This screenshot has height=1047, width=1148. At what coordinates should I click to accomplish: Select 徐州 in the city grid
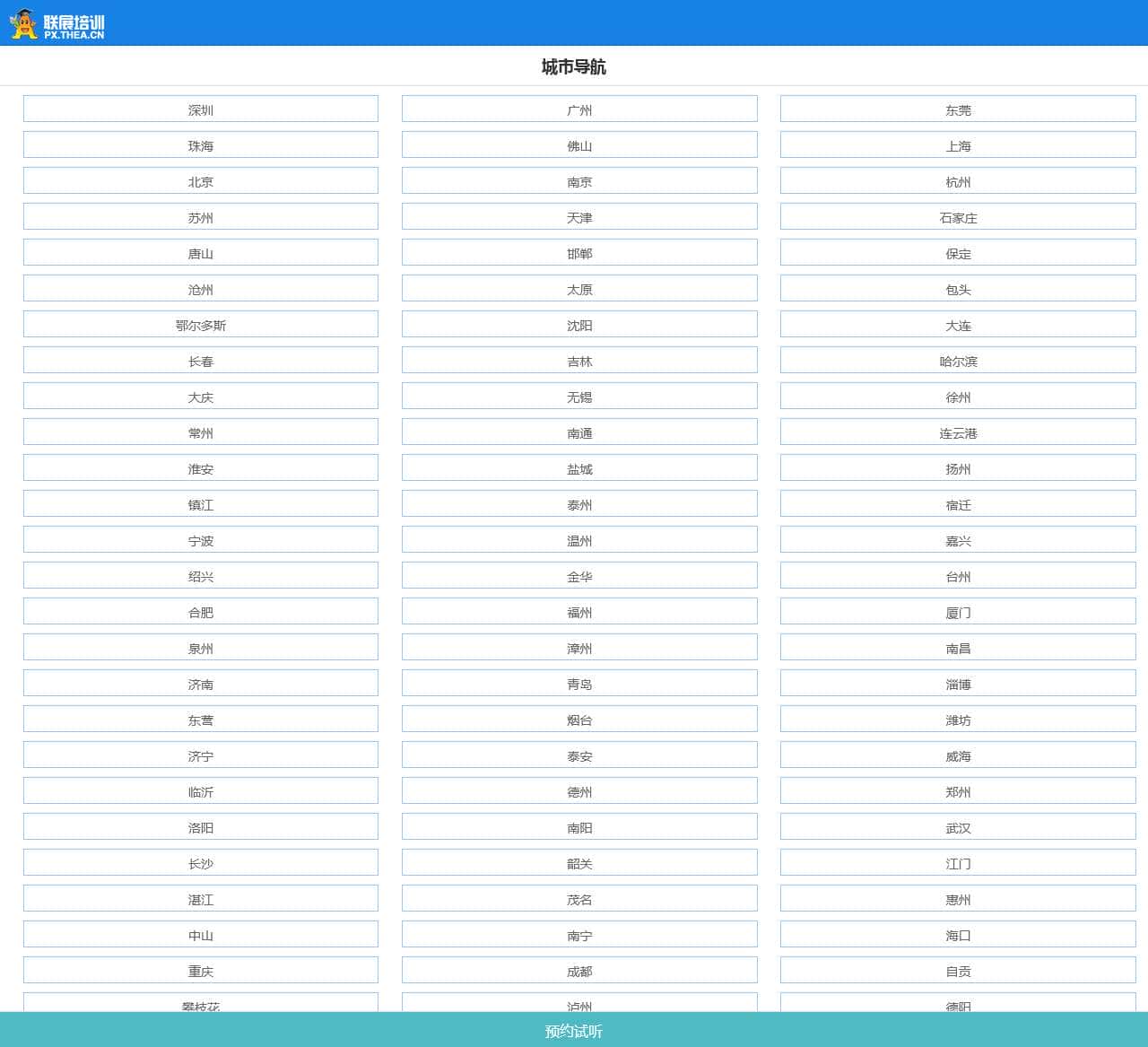pos(958,397)
